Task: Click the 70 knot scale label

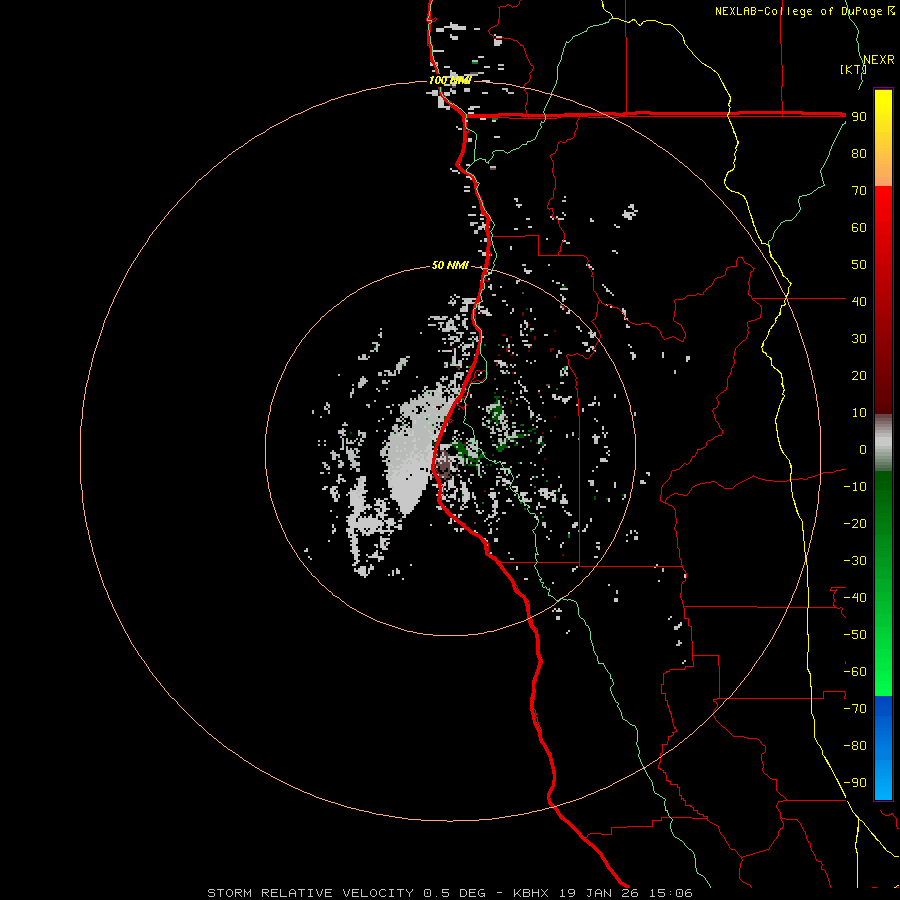Action: click(859, 191)
